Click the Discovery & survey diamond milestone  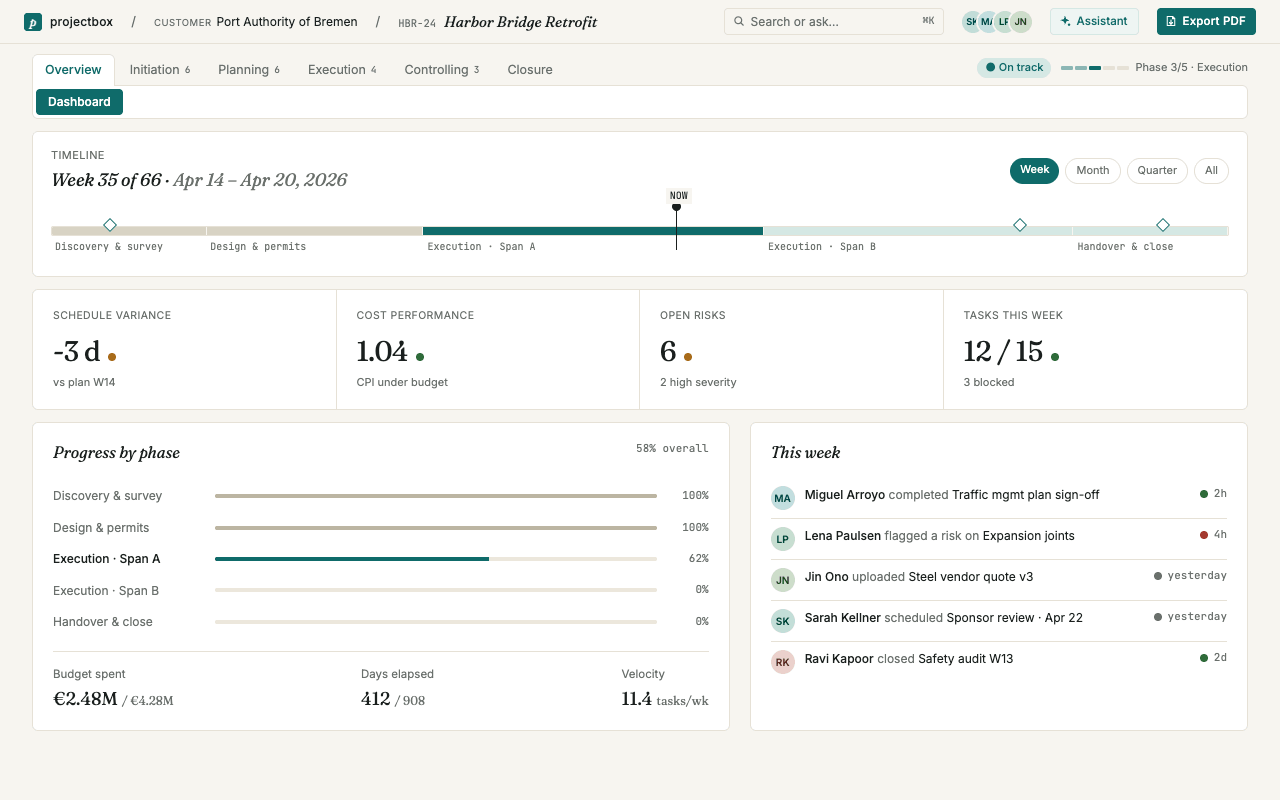[110, 225]
